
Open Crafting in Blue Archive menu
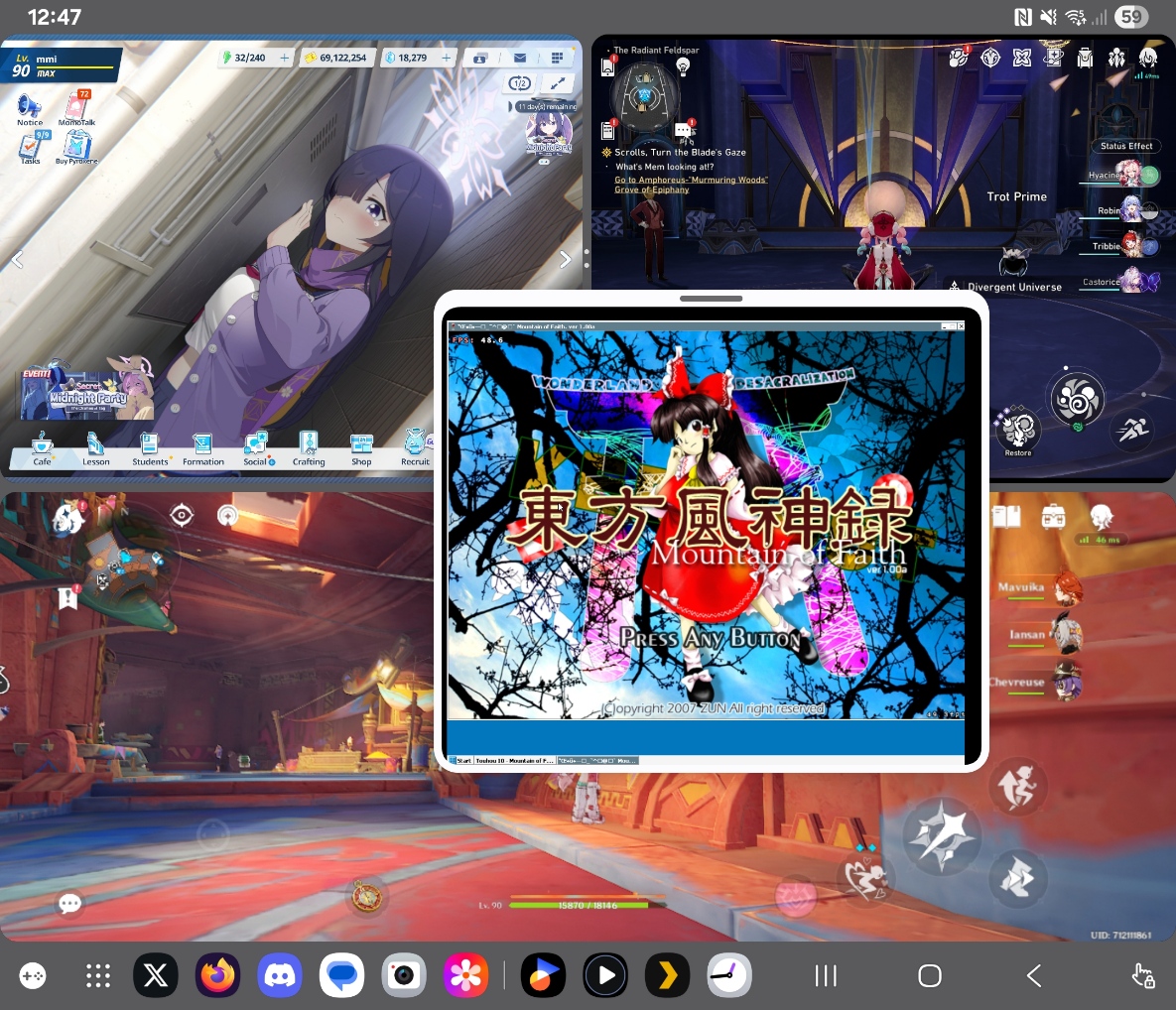309,449
